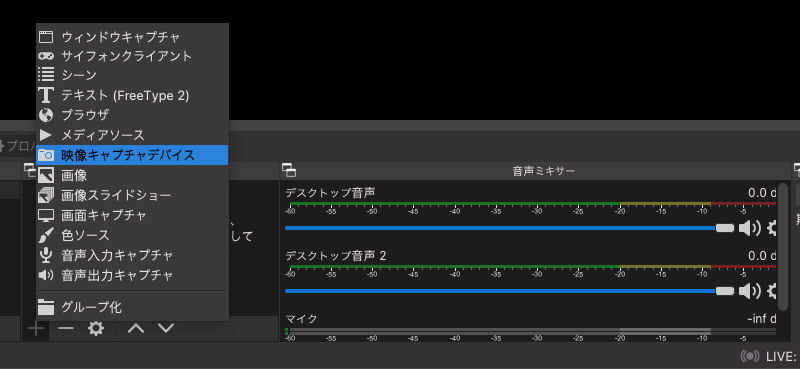Click the 音声ミキサー dock float icon
The width and height of the screenshot is (800, 369).
click(x=289, y=170)
